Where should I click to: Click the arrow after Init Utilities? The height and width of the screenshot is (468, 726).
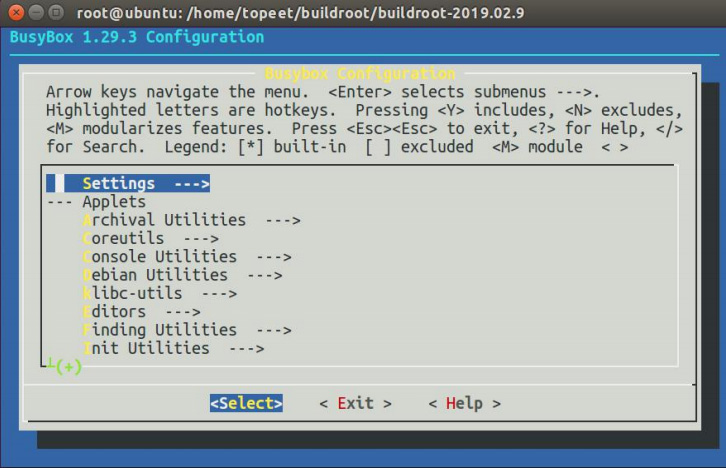point(247,349)
